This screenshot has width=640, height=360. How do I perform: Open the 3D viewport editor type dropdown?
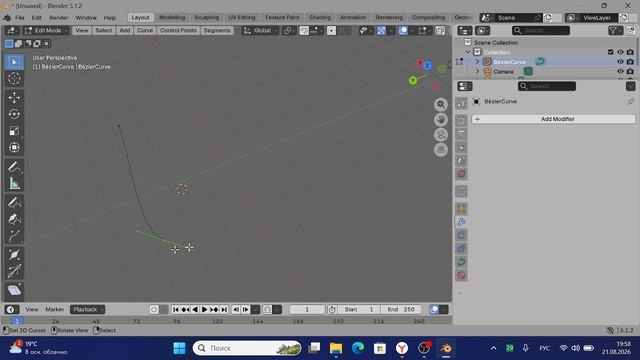pos(11,31)
